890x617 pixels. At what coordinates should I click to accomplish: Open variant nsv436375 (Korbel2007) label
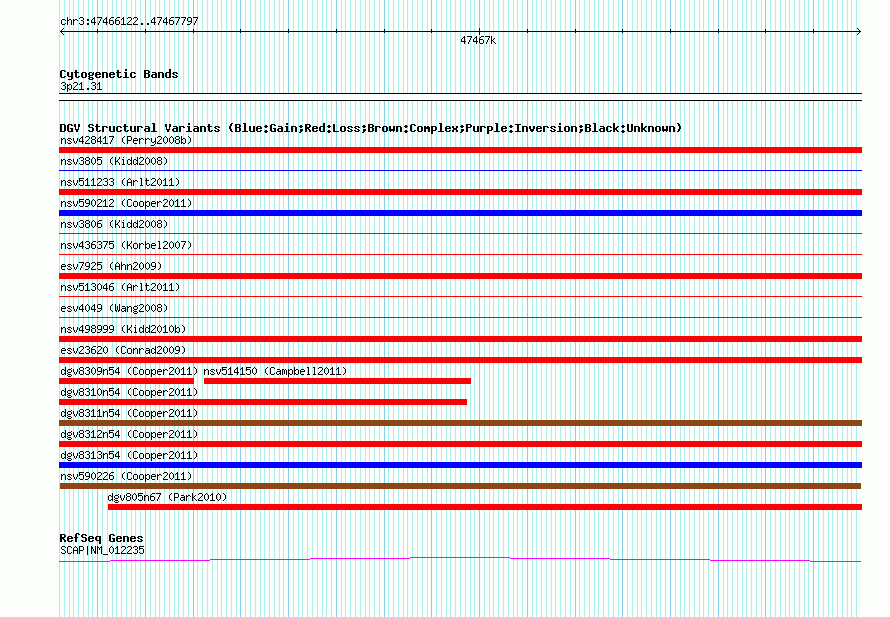click(126, 245)
